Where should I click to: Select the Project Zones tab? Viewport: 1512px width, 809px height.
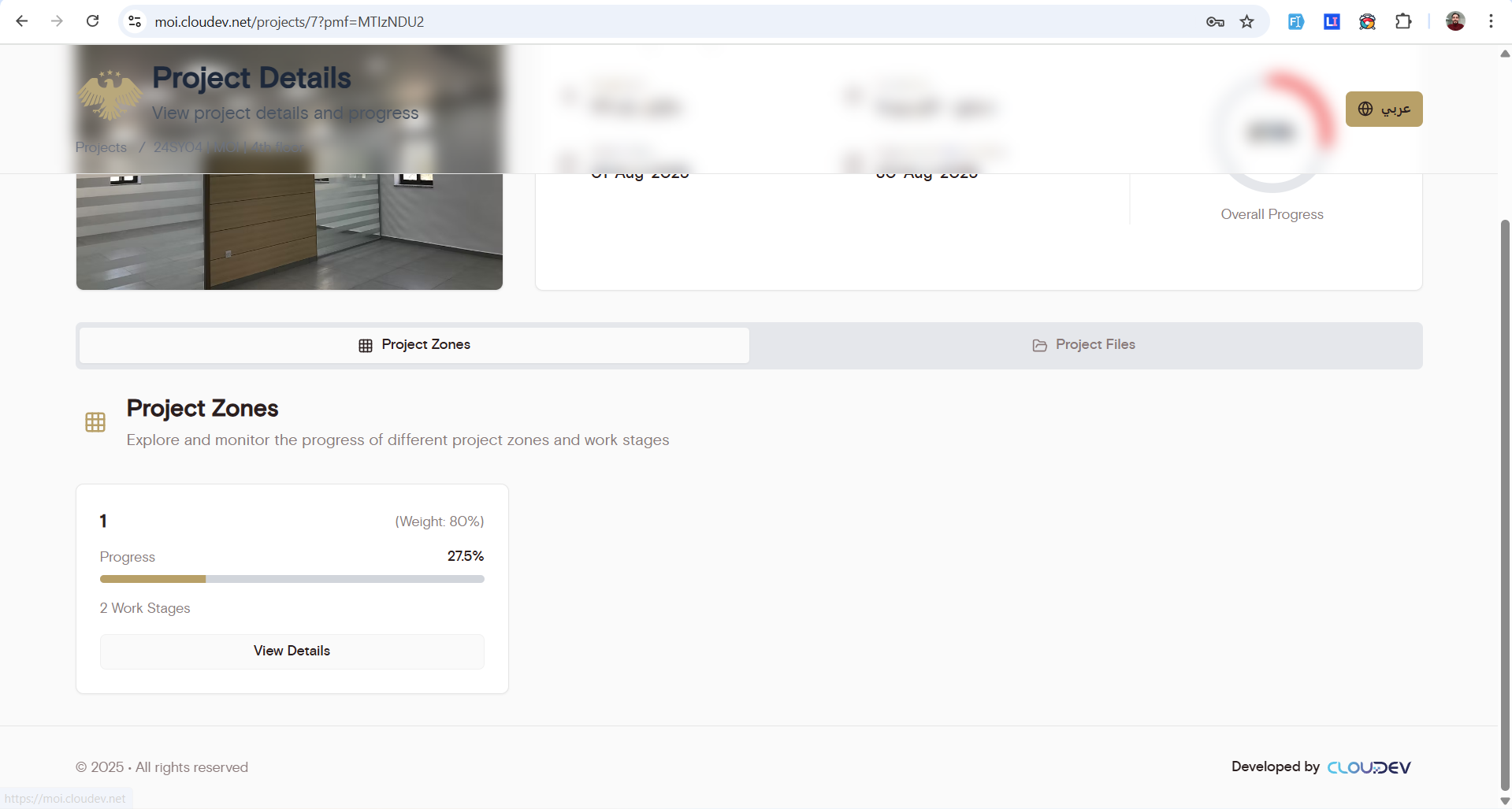414,345
